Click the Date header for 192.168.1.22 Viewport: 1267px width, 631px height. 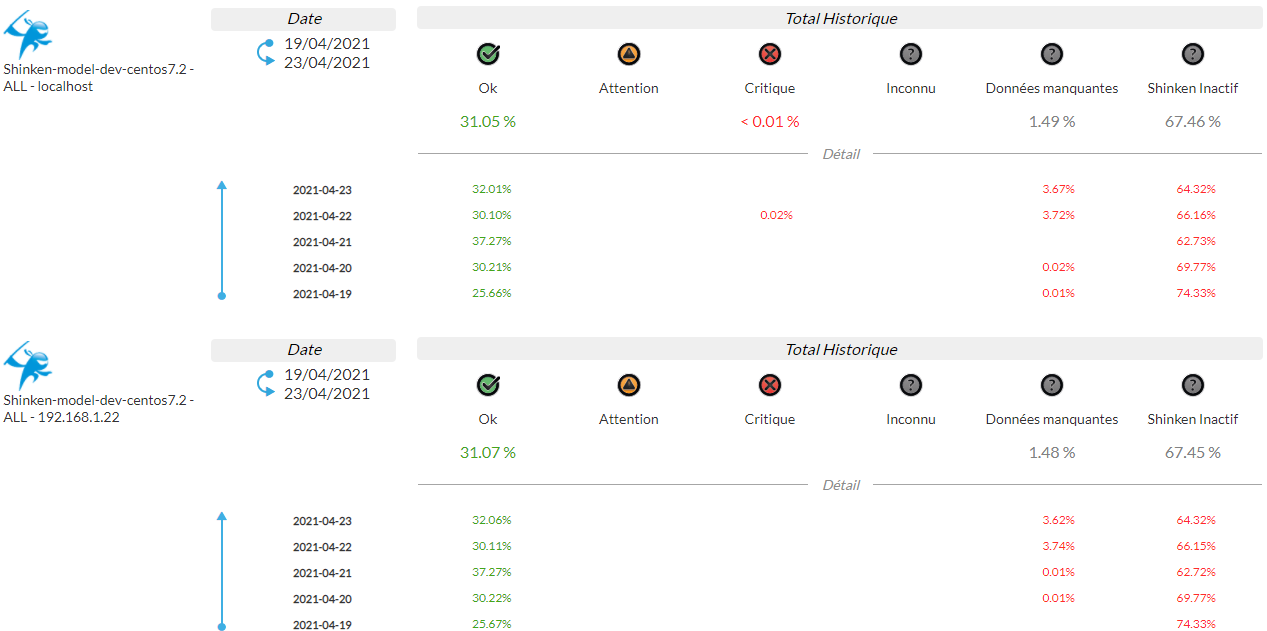[304, 350]
